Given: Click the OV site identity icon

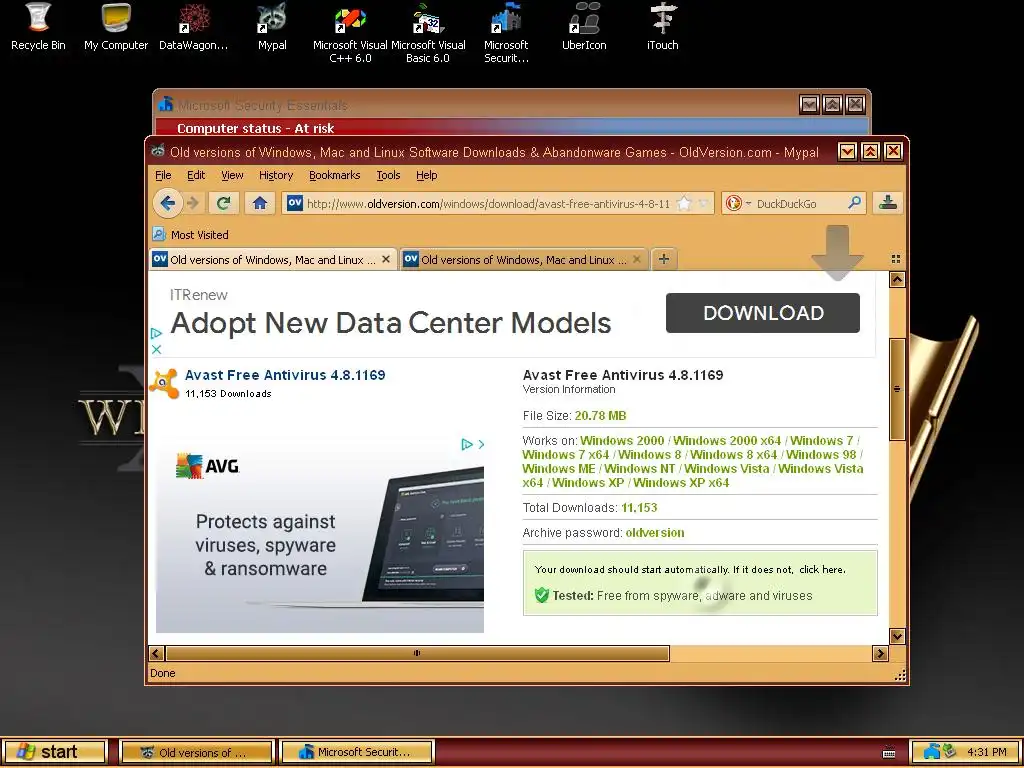Looking at the screenshot, I should (x=295, y=203).
